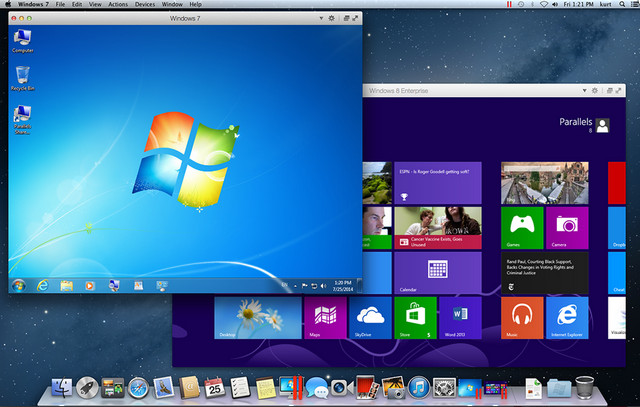Show hidden tray icons in Windows 7
This screenshot has height=407, width=640.
pyautogui.click(x=296, y=286)
